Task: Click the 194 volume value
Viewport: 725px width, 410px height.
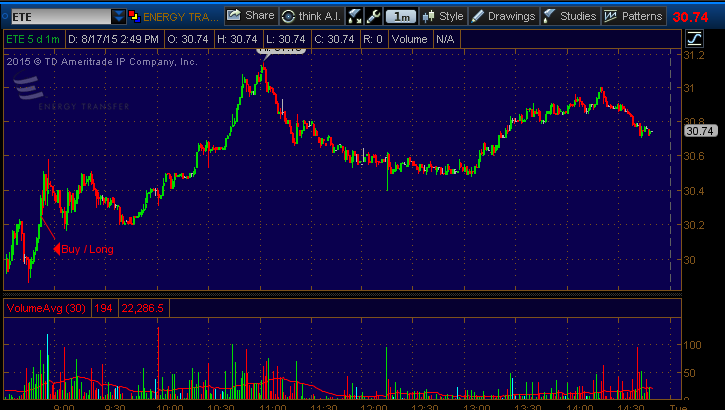Action: pyautogui.click(x=104, y=308)
